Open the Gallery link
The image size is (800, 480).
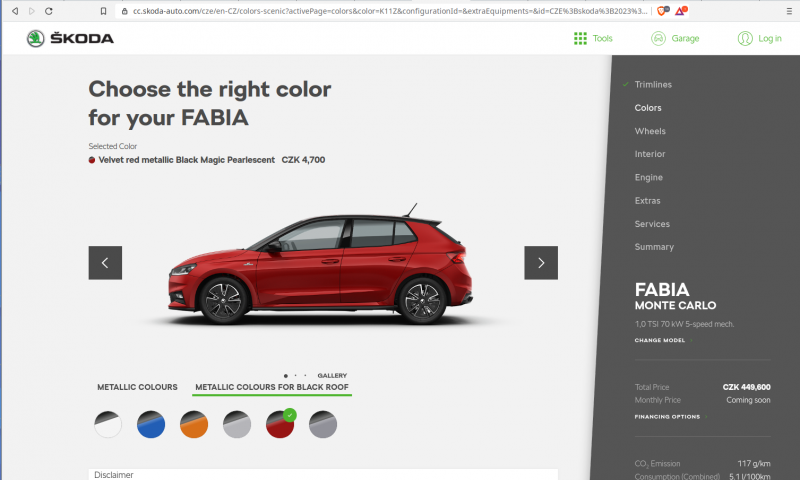pyautogui.click(x=332, y=375)
